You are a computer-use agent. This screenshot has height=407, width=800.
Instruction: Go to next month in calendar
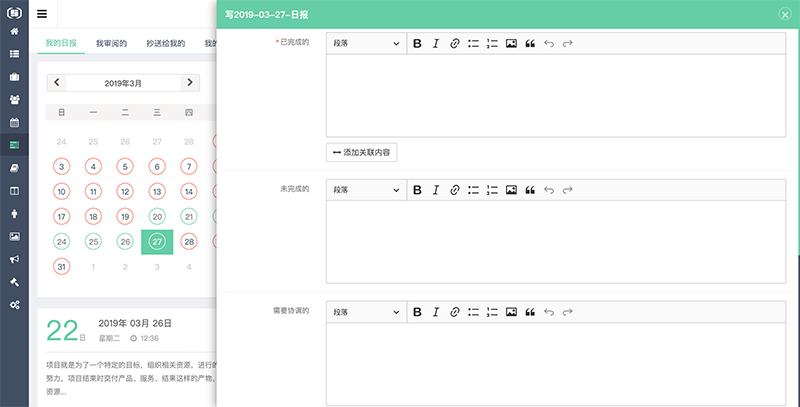190,82
